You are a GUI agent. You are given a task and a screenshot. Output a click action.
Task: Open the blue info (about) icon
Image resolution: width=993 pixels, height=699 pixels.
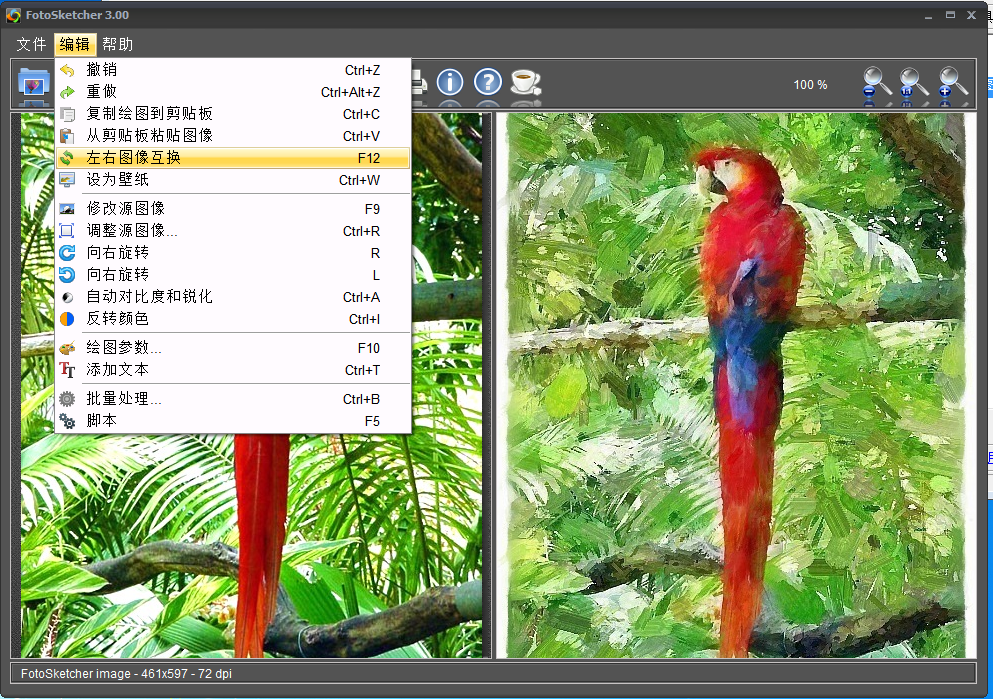click(x=450, y=82)
